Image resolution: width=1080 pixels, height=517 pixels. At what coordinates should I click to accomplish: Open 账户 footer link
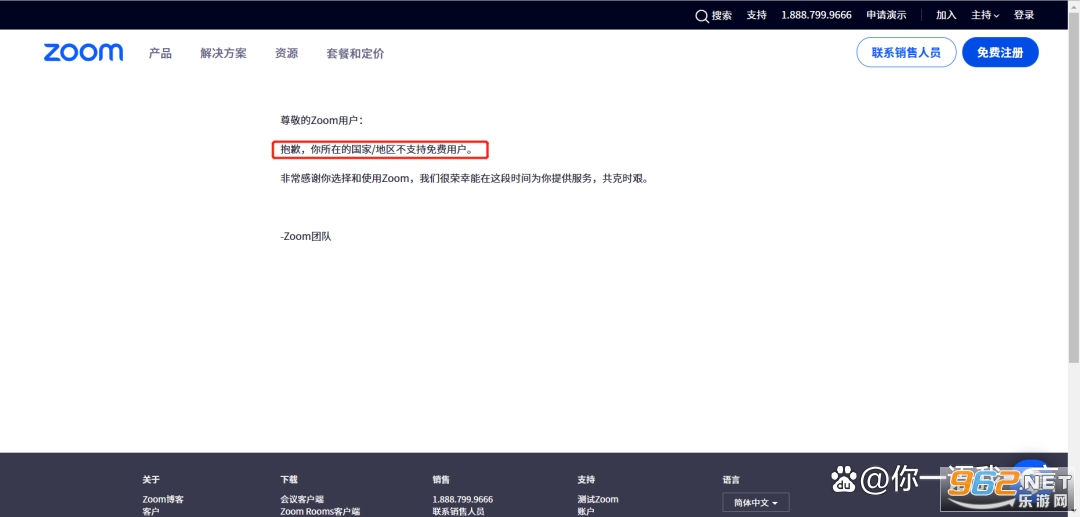tap(586, 511)
